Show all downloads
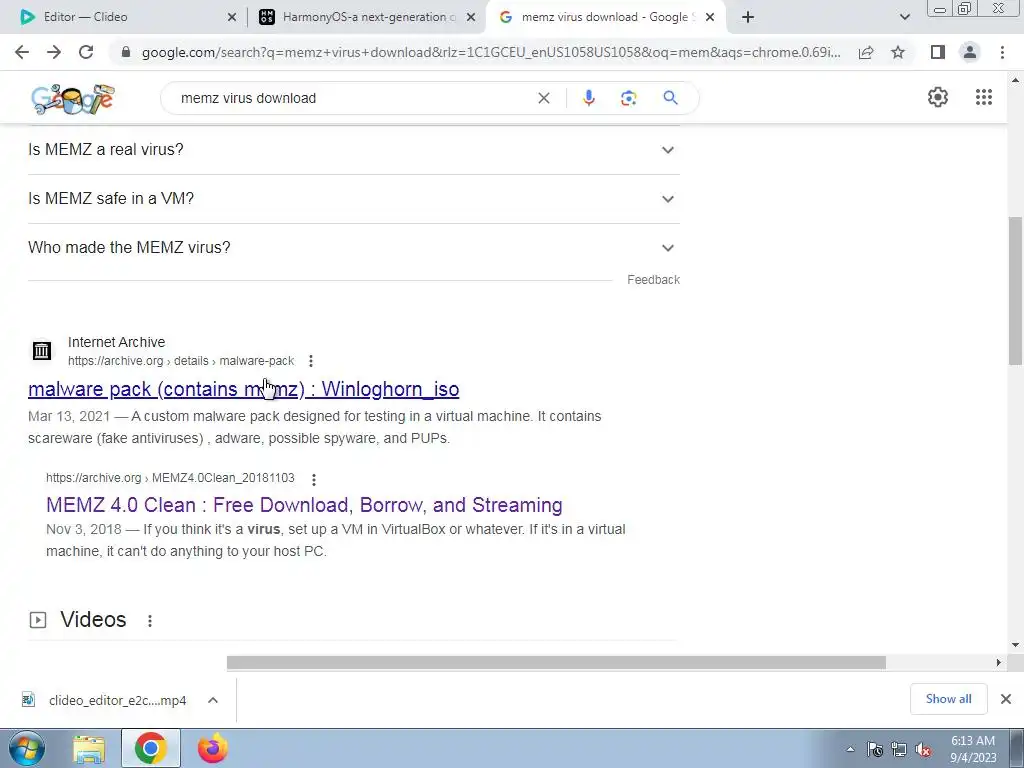 [948, 699]
